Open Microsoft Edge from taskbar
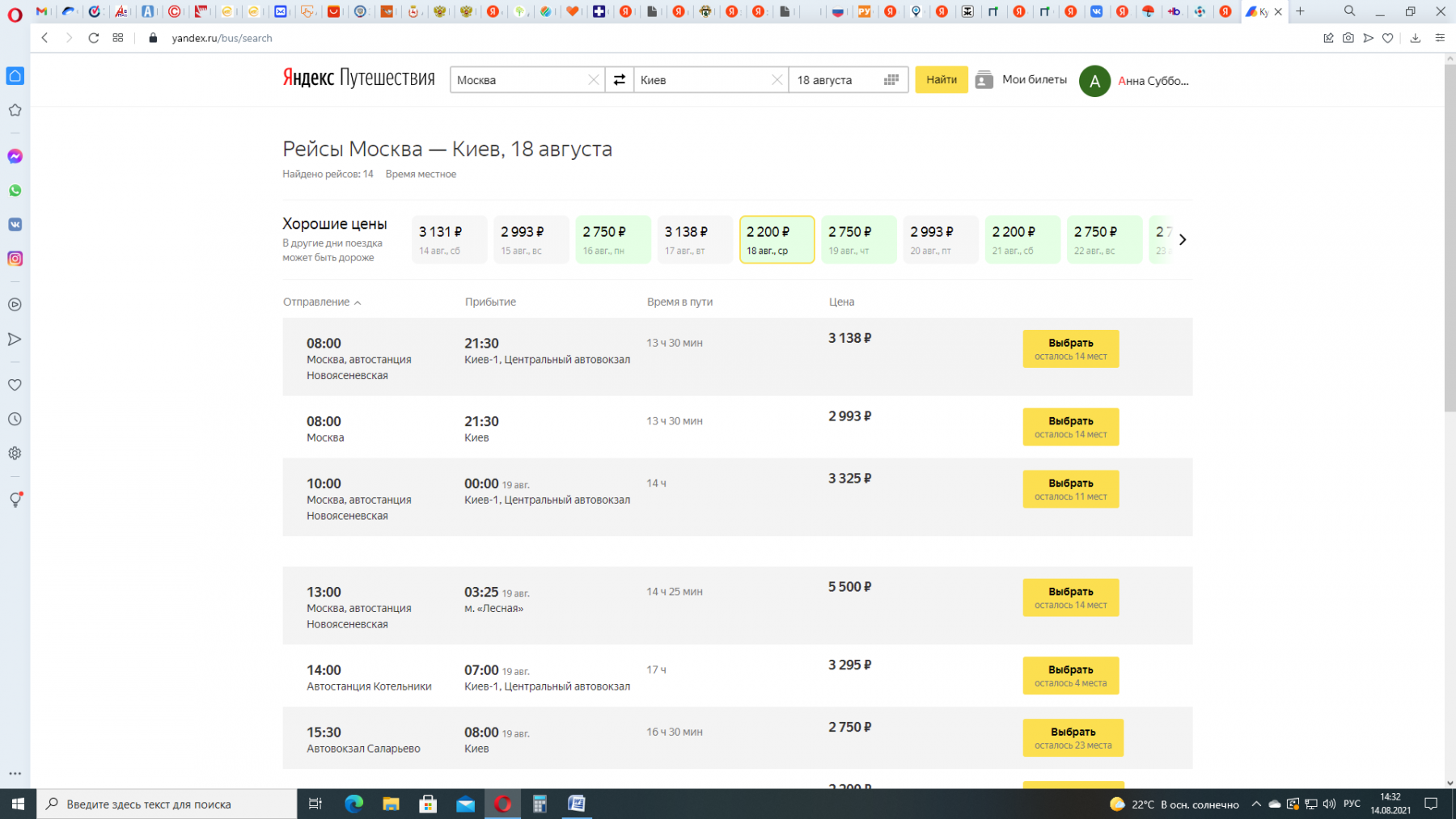The image size is (1456, 819). [x=353, y=804]
